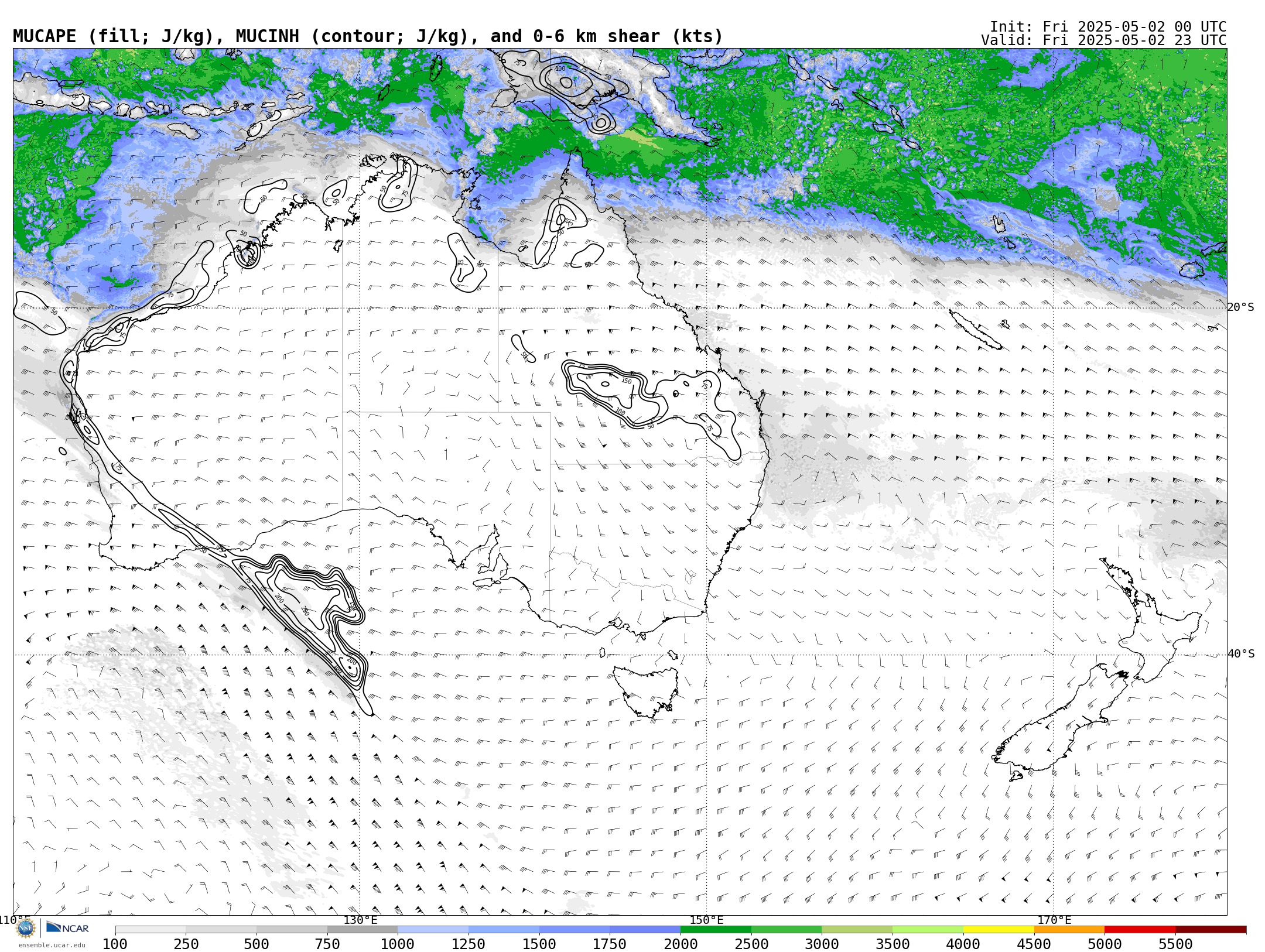Viewport: 1265px width, 952px height.
Task: Pick the orange 4500–5000 colorbar swatch
Action: (x=1069, y=930)
